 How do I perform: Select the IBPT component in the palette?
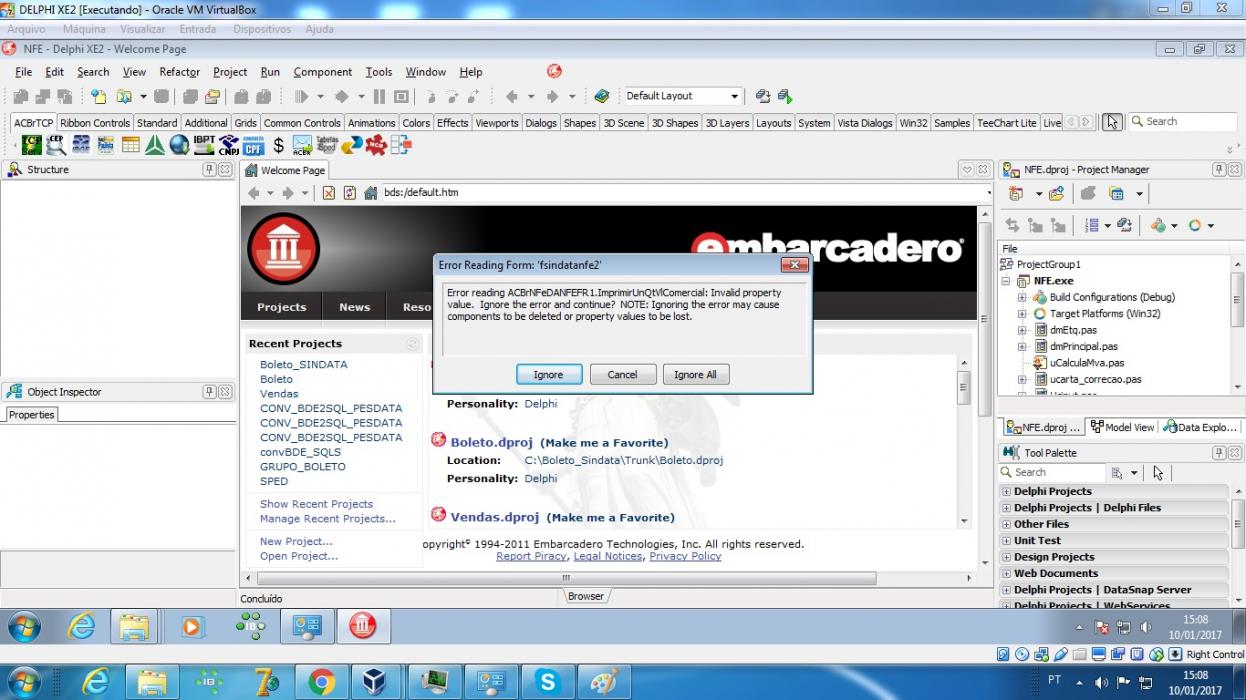204,145
